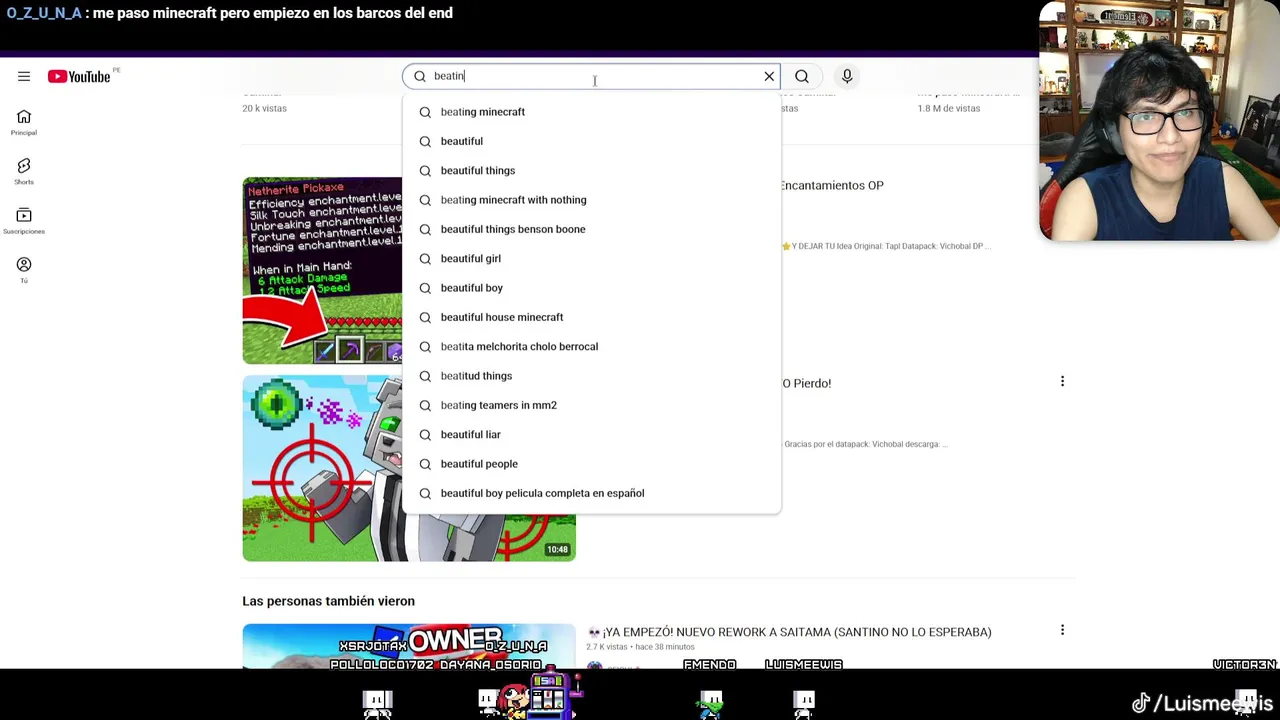This screenshot has height=720, width=1280.
Task: Open the YouTube hamburger guide menu
Action: pos(24,76)
